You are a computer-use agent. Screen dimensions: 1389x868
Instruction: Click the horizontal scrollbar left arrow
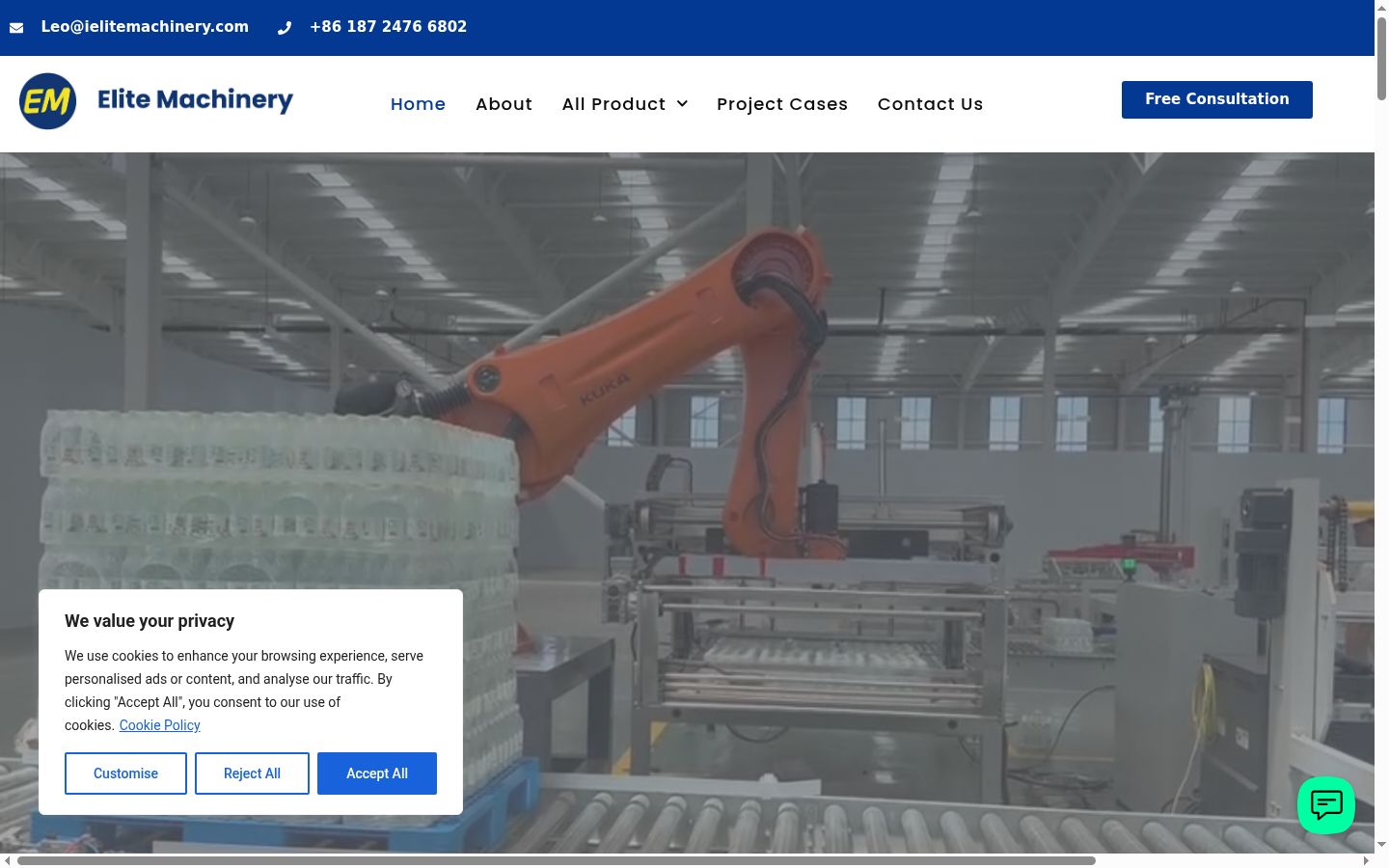[7, 860]
